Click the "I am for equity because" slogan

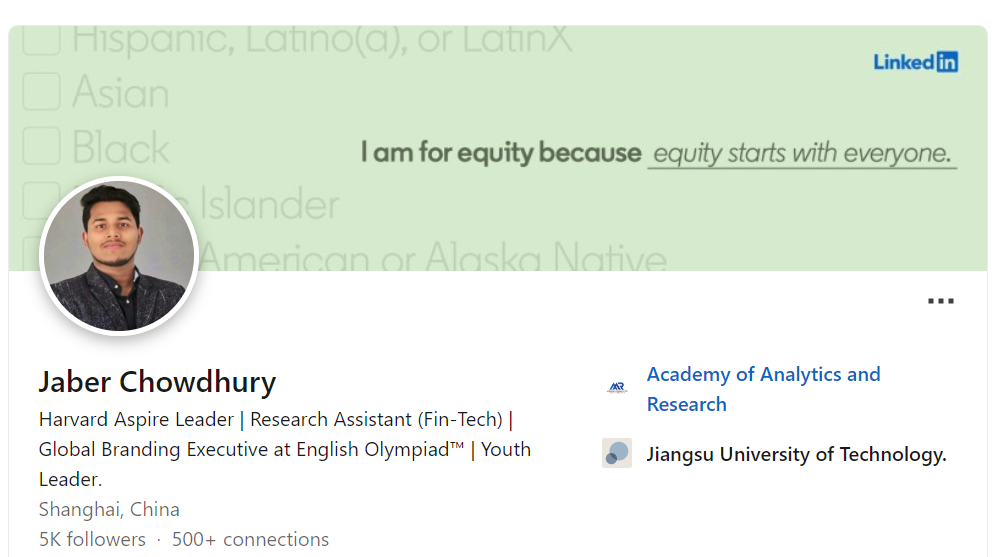pos(501,153)
